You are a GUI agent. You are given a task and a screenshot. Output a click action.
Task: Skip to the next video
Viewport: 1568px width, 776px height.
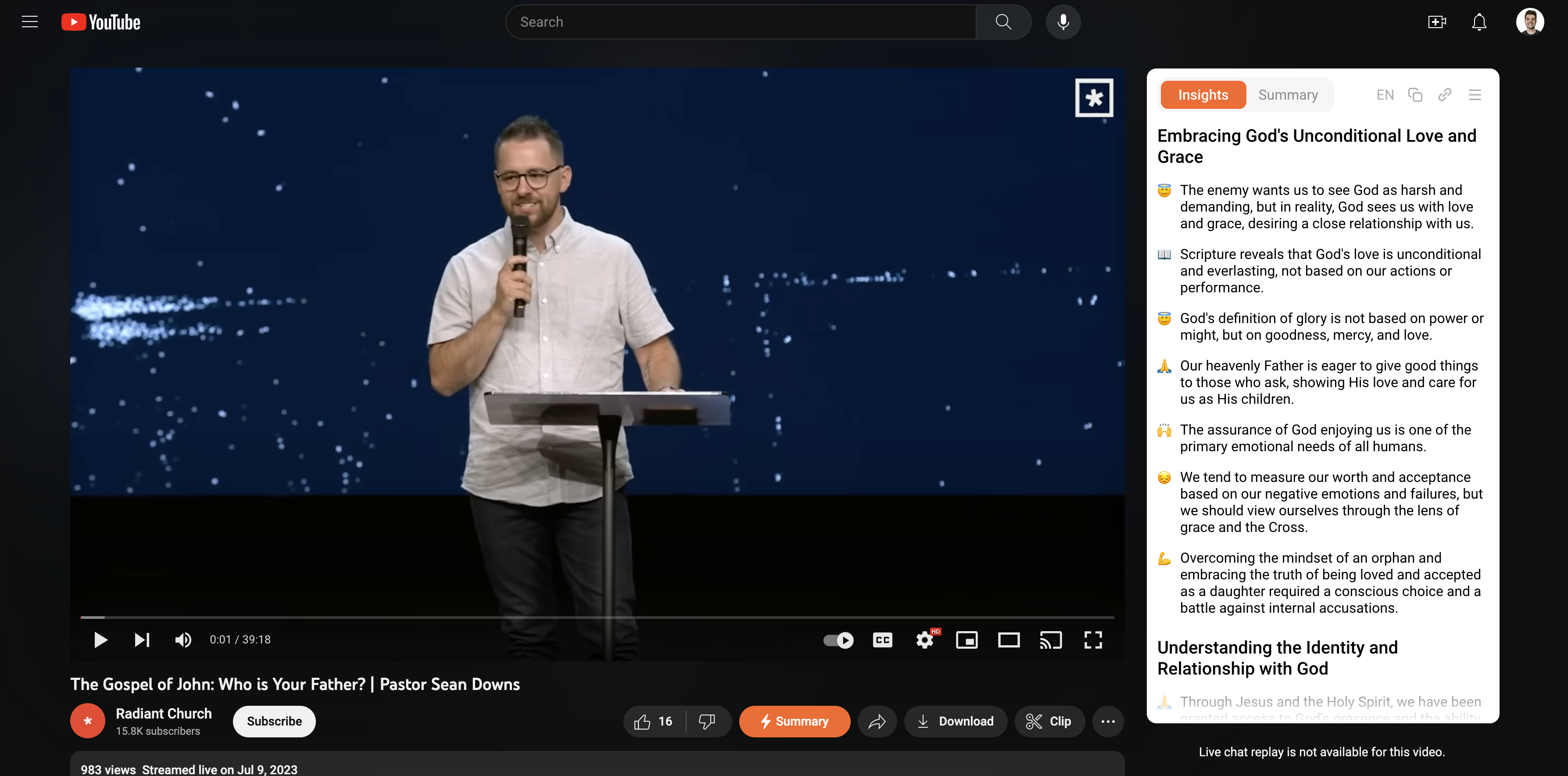coord(142,639)
